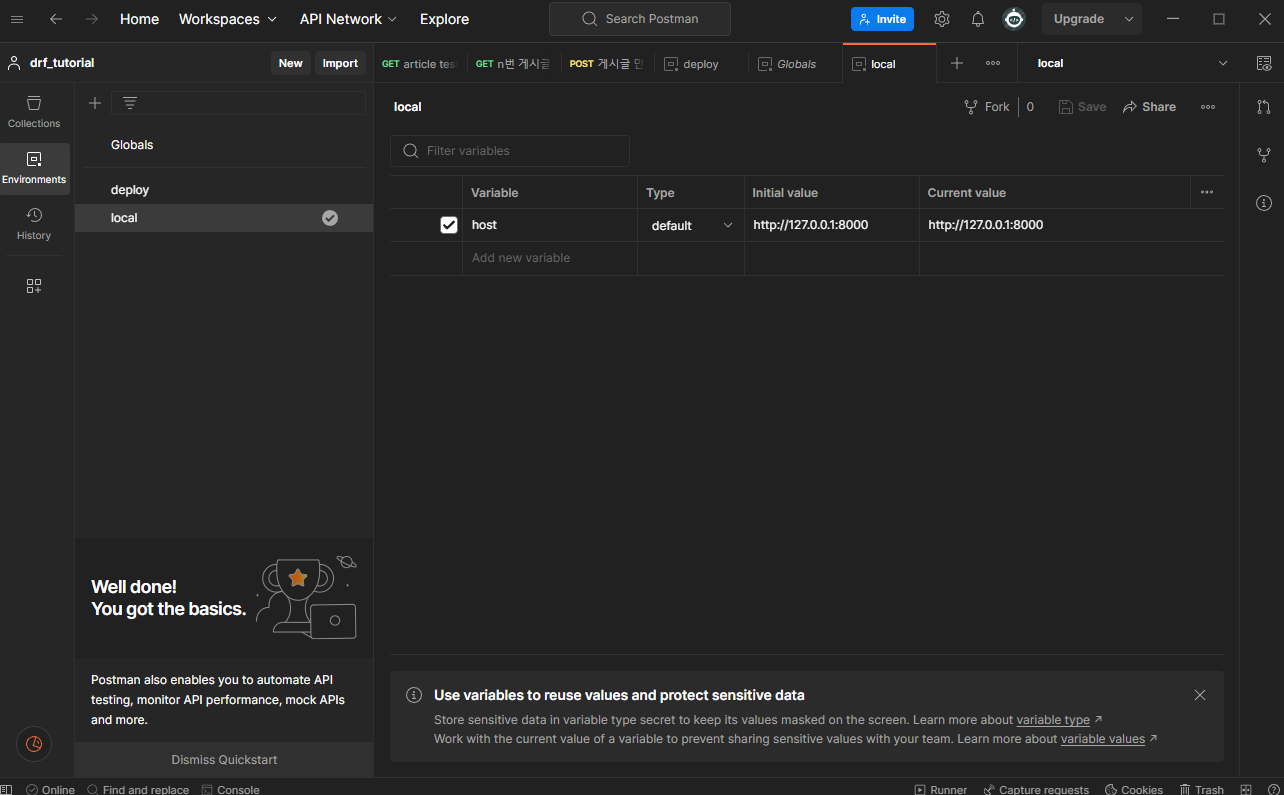Open a new tab with the plus button
This screenshot has width=1284, height=795.
[957, 63]
